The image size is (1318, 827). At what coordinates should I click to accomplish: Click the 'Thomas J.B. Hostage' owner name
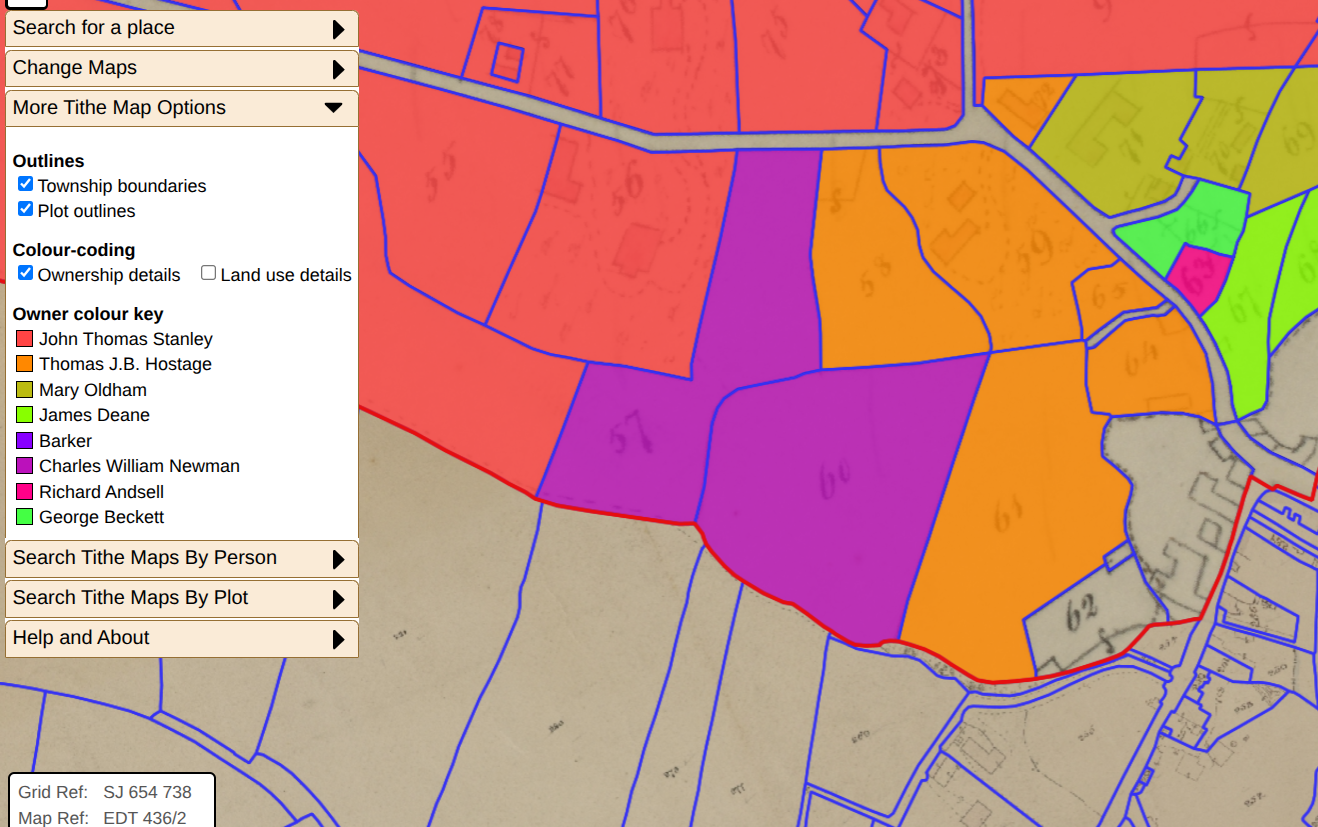tap(125, 364)
